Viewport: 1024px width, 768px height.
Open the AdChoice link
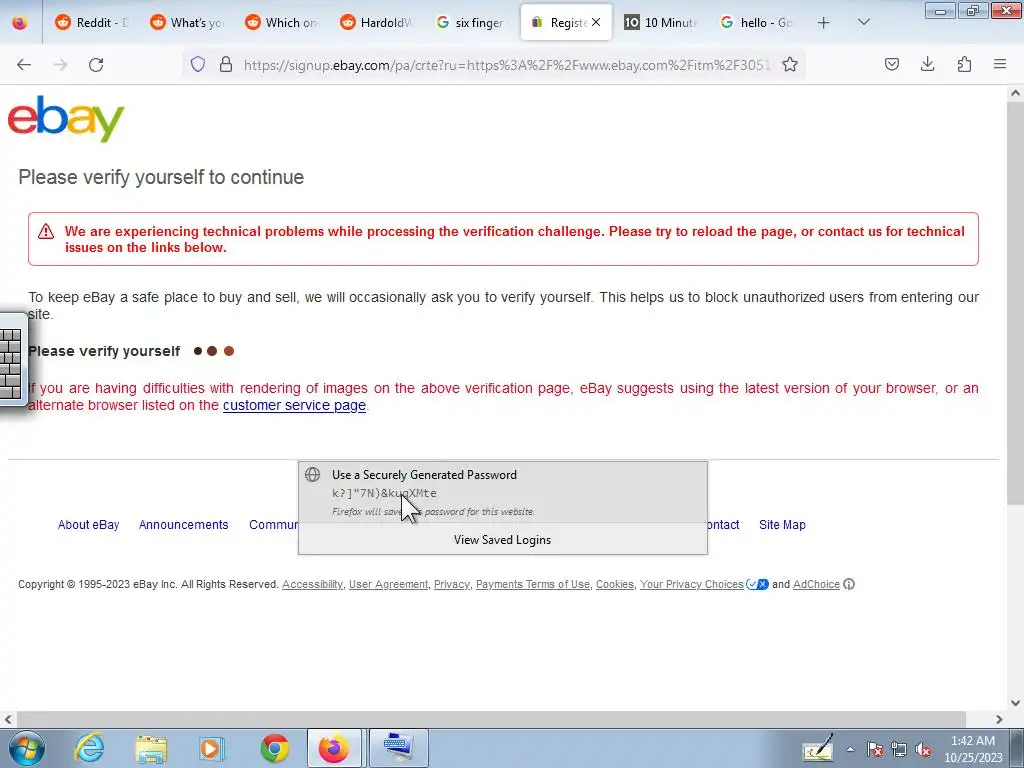click(816, 584)
